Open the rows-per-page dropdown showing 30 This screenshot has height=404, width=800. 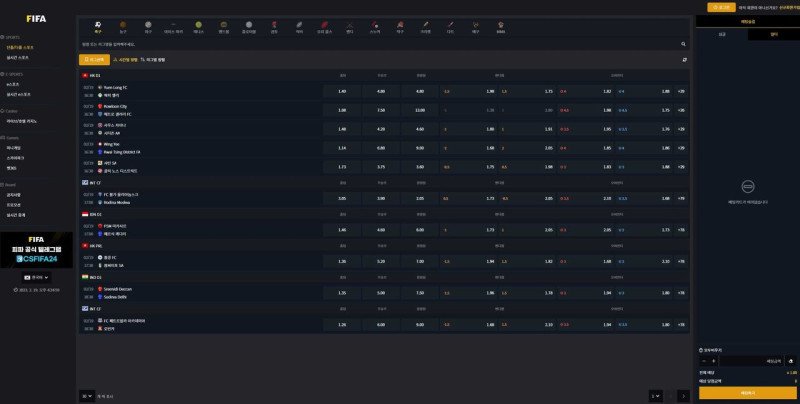click(x=87, y=396)
